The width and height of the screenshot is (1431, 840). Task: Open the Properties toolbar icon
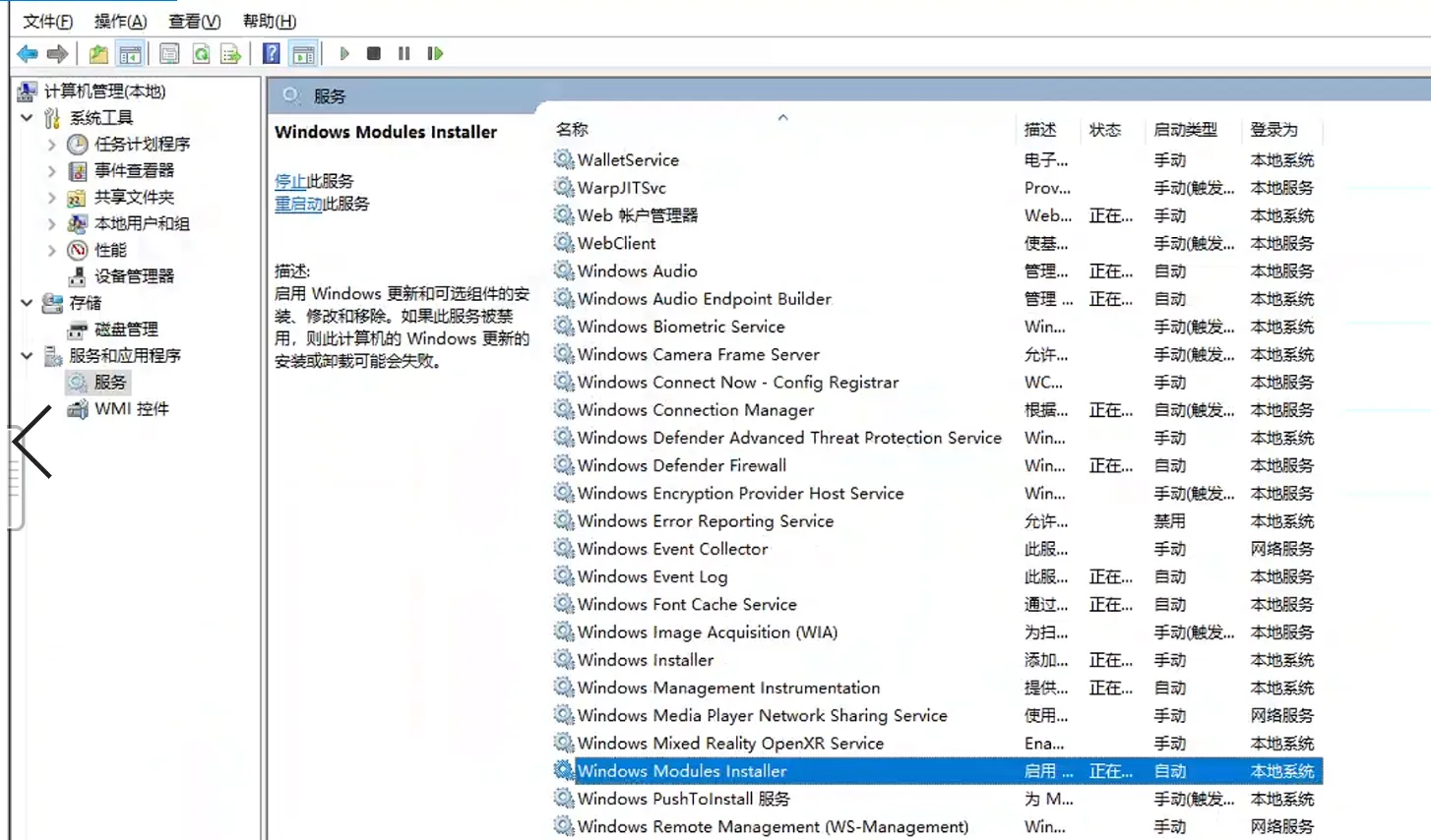tap(169, 54)
